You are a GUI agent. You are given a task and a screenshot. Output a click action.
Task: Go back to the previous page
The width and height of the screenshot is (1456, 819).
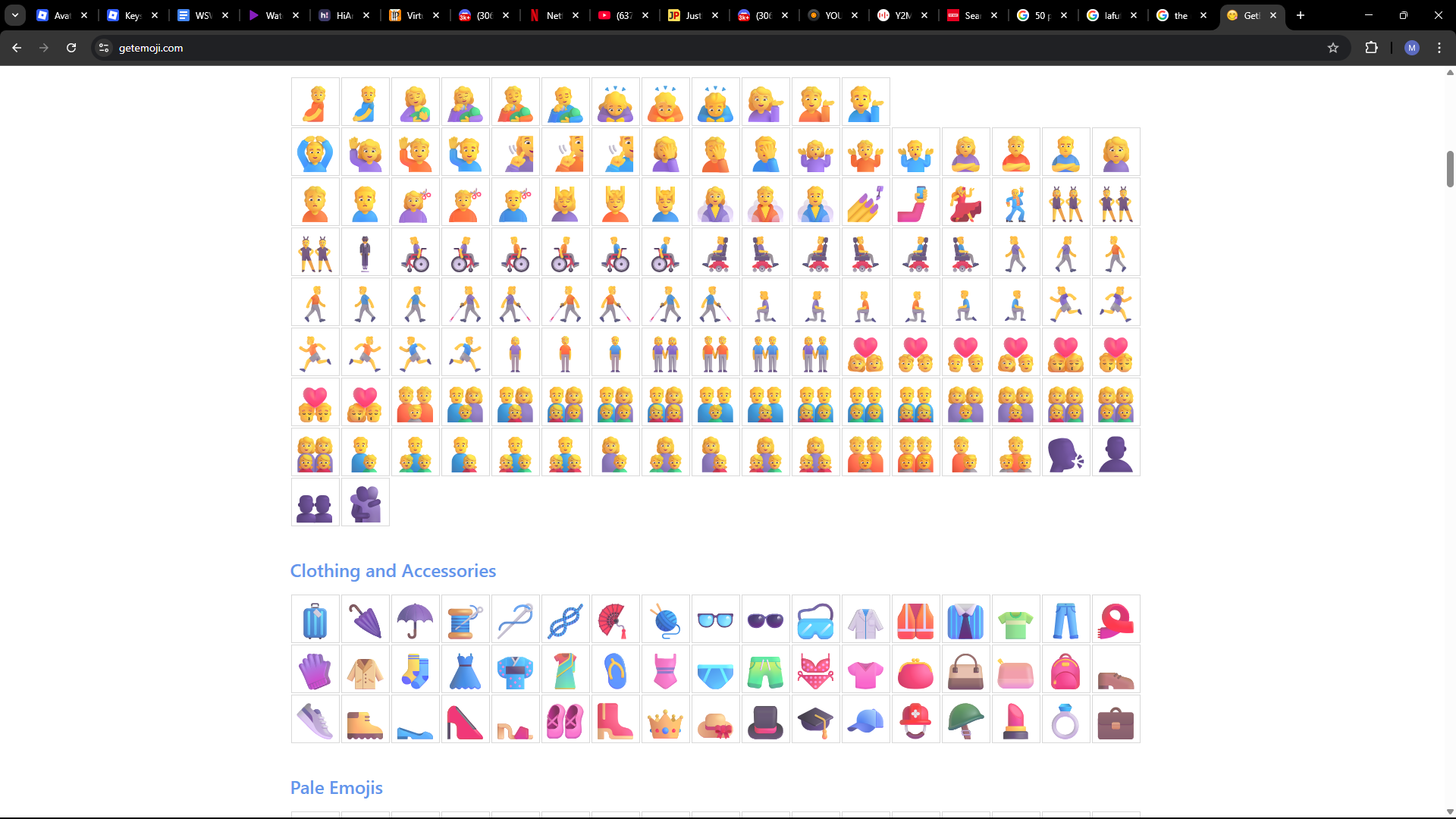coord(17,48)
